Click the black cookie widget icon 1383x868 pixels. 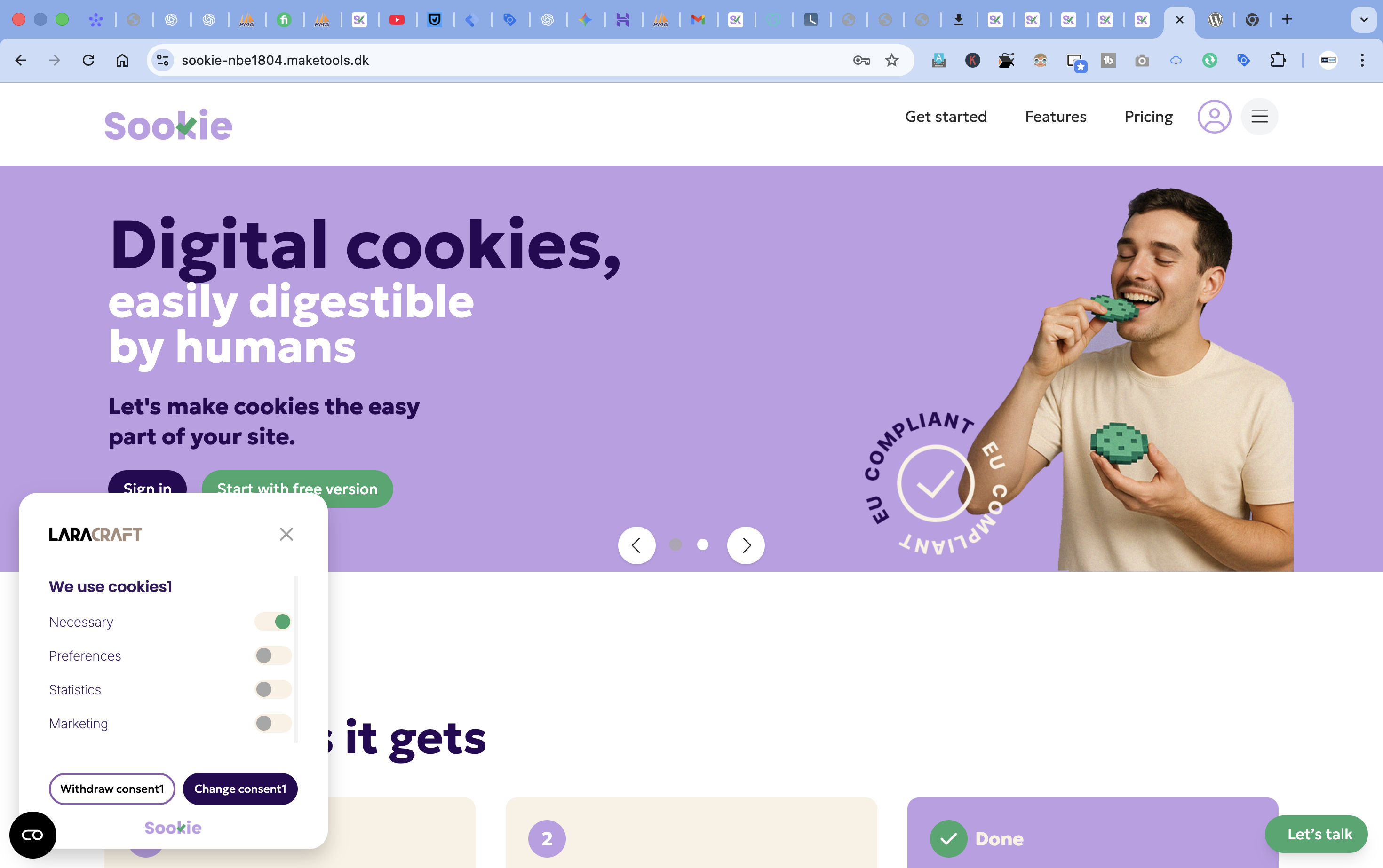tap(33, 835)
